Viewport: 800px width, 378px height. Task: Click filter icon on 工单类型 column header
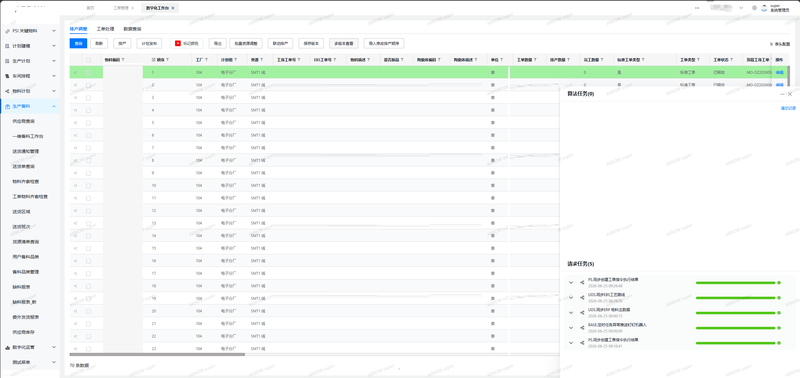(697, 60)
